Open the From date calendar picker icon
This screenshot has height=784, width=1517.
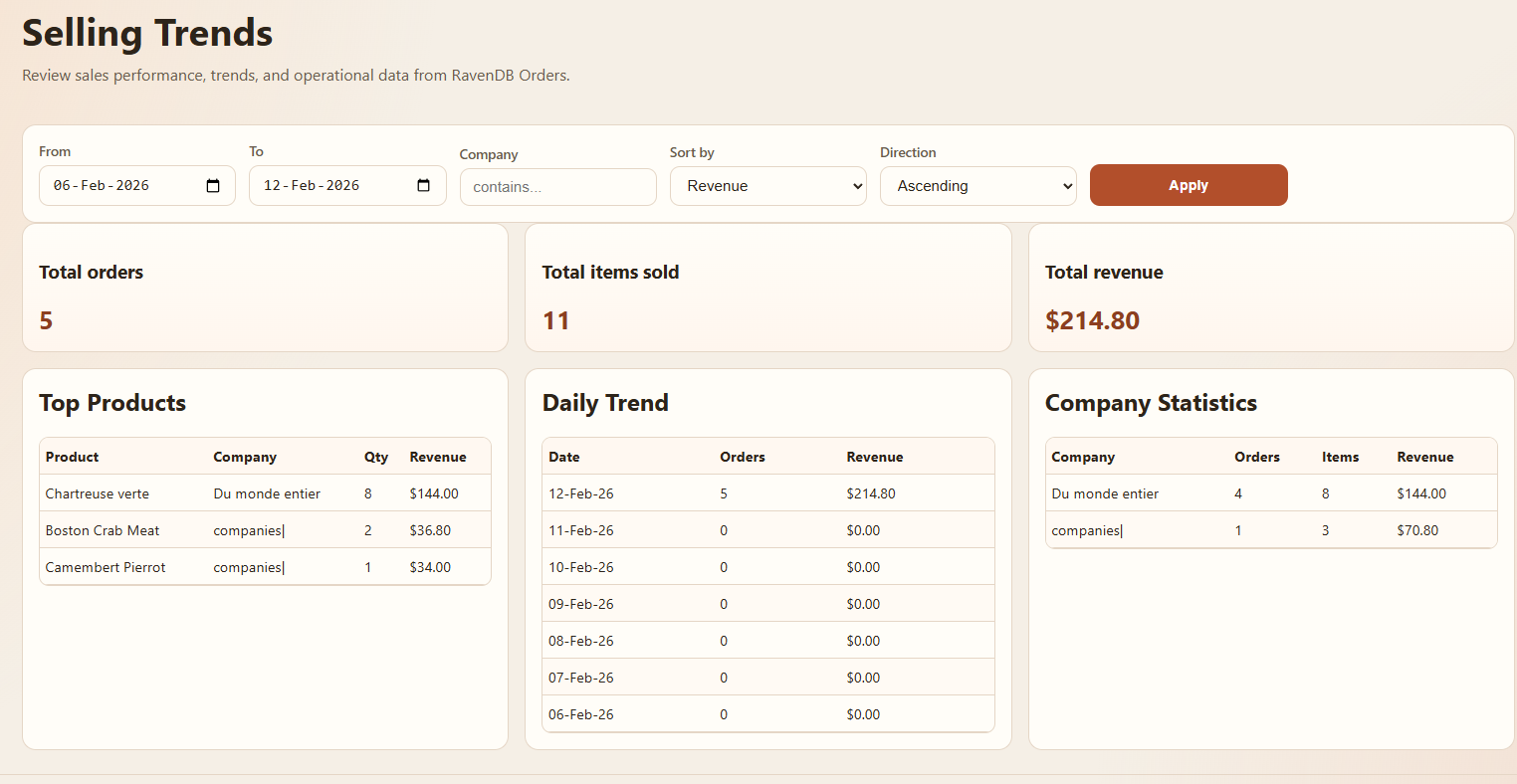[213, 186]
